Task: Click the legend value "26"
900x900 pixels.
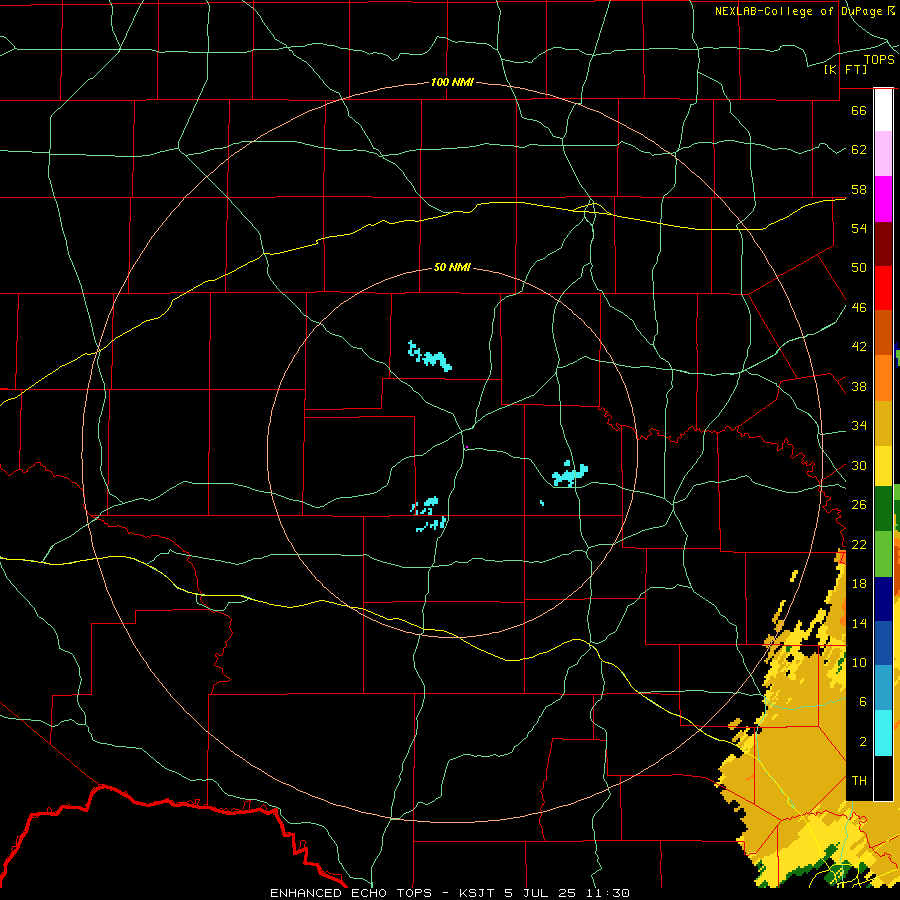Action: tap(859, 505)
